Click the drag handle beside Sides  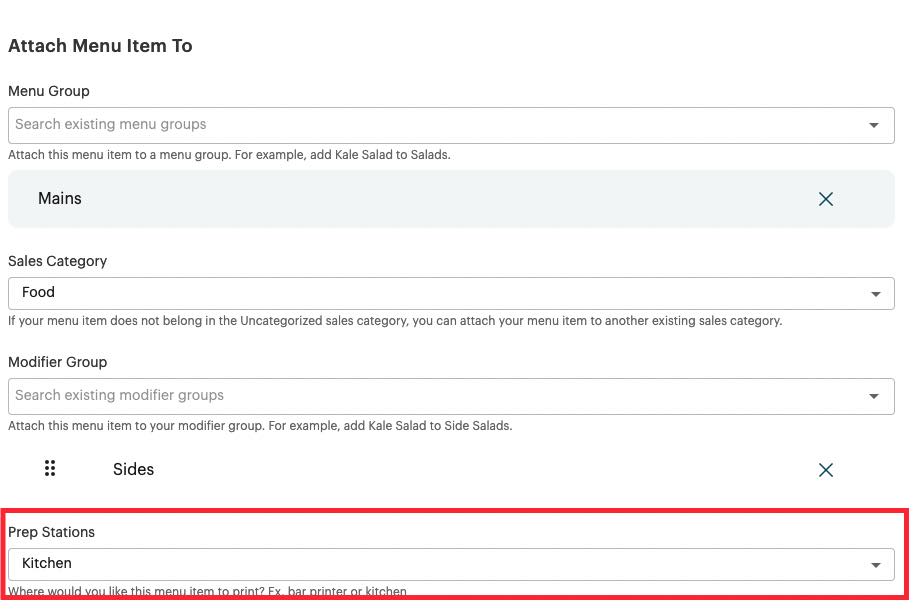pyautogui.click(x=50, y=469)
